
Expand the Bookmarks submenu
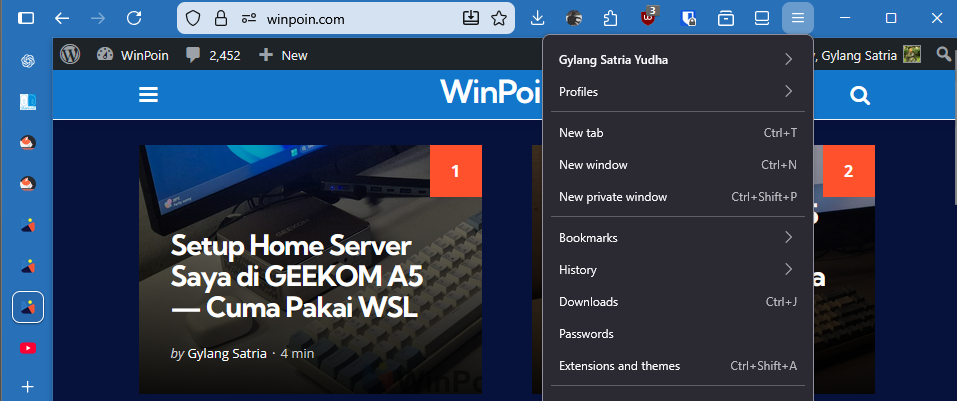click(x=677, y=238)
